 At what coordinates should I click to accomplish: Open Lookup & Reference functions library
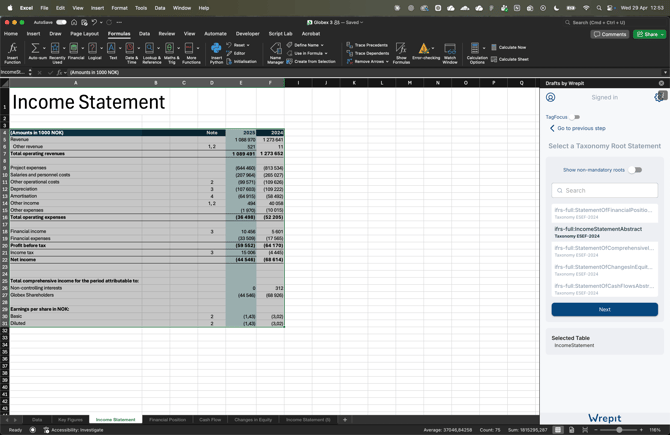(x=151, y=53)
